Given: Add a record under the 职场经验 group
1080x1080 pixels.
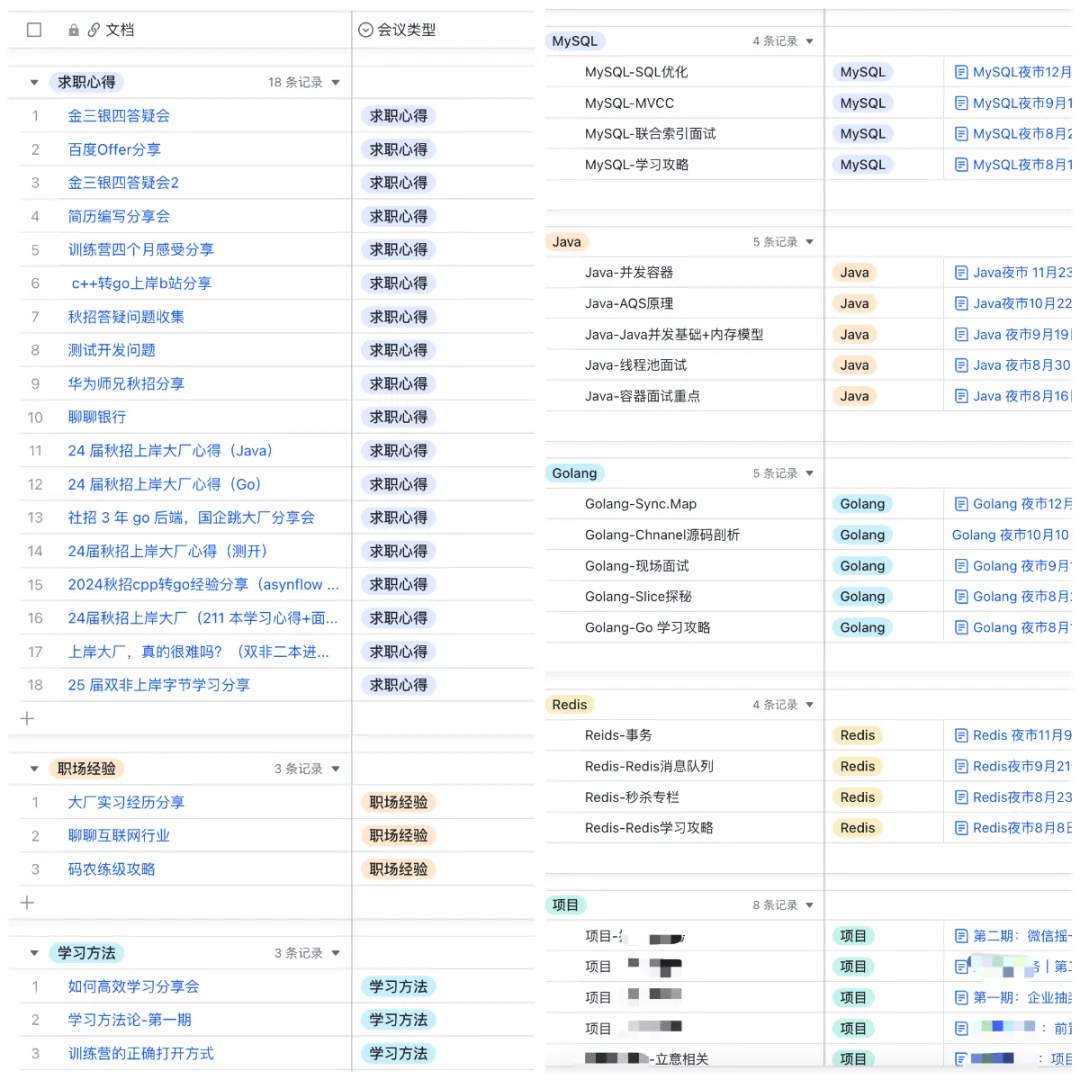Looking at the screenshot, I should (27, 902).
